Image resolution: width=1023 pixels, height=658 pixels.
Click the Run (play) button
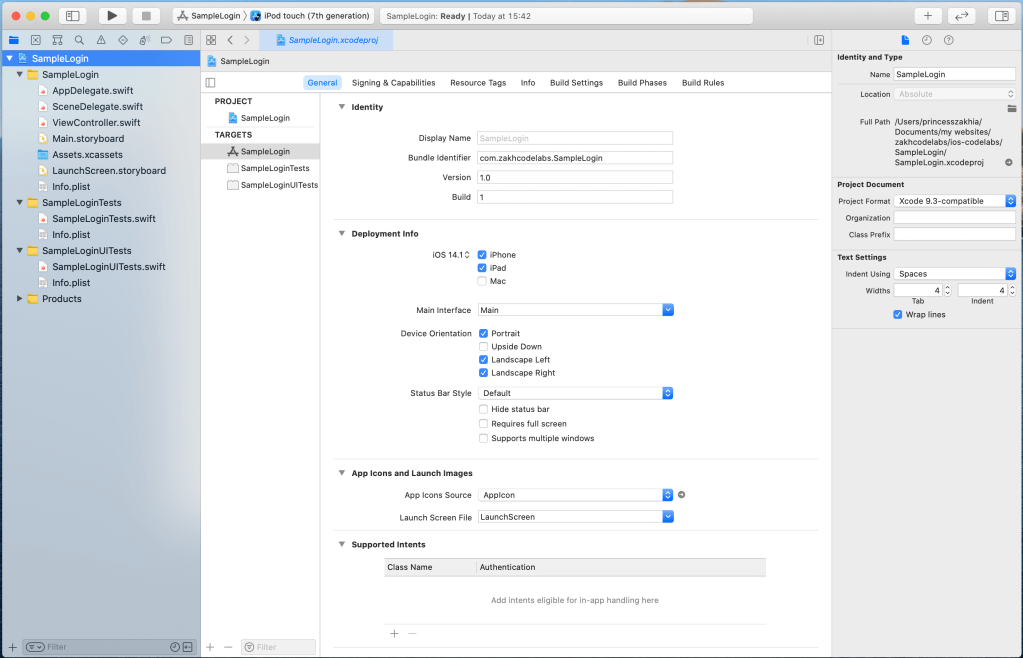tap(112, 16)
